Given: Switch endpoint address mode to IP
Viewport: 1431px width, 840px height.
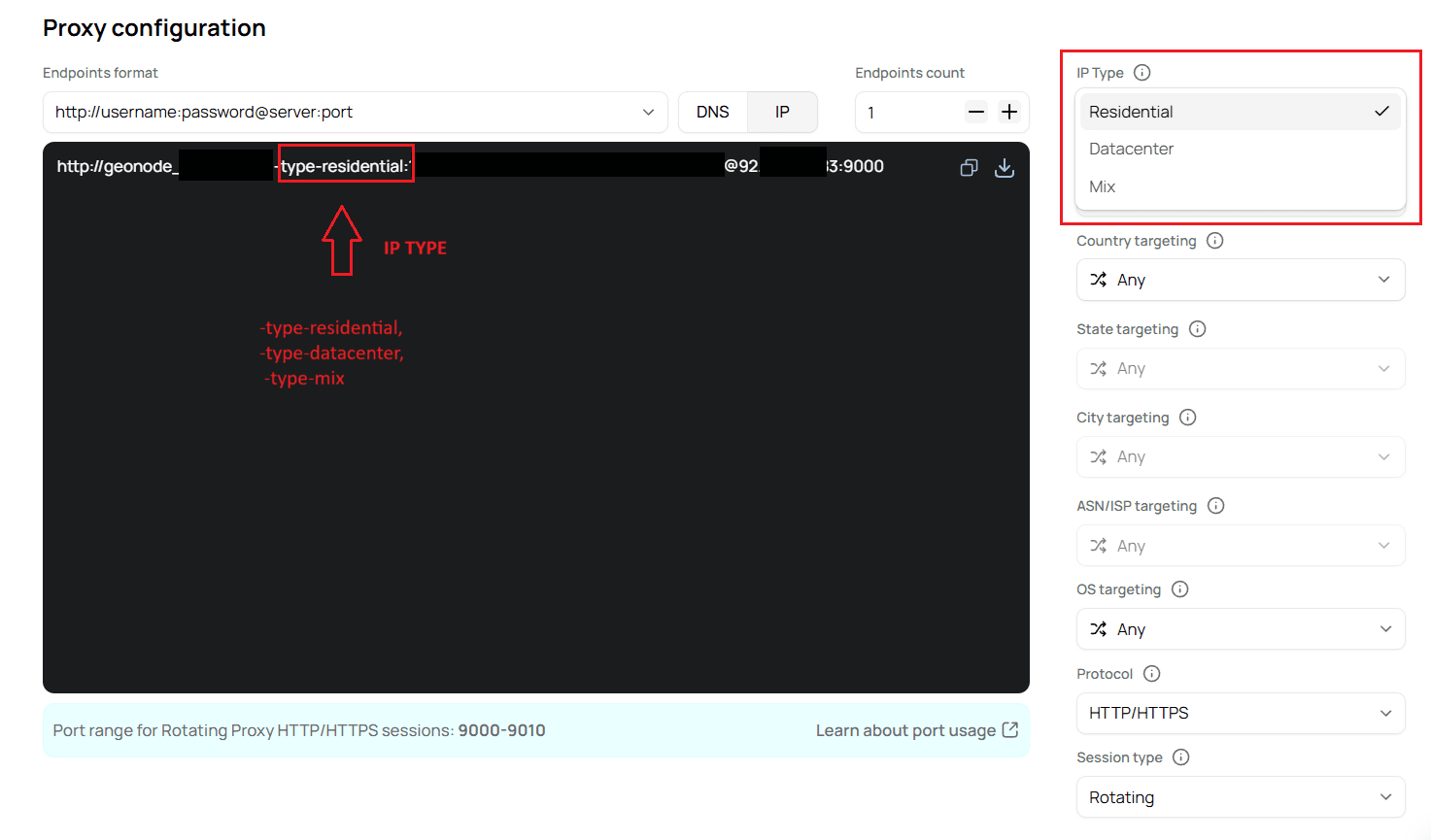Looking at the screenshot, I should pos(782,112).
